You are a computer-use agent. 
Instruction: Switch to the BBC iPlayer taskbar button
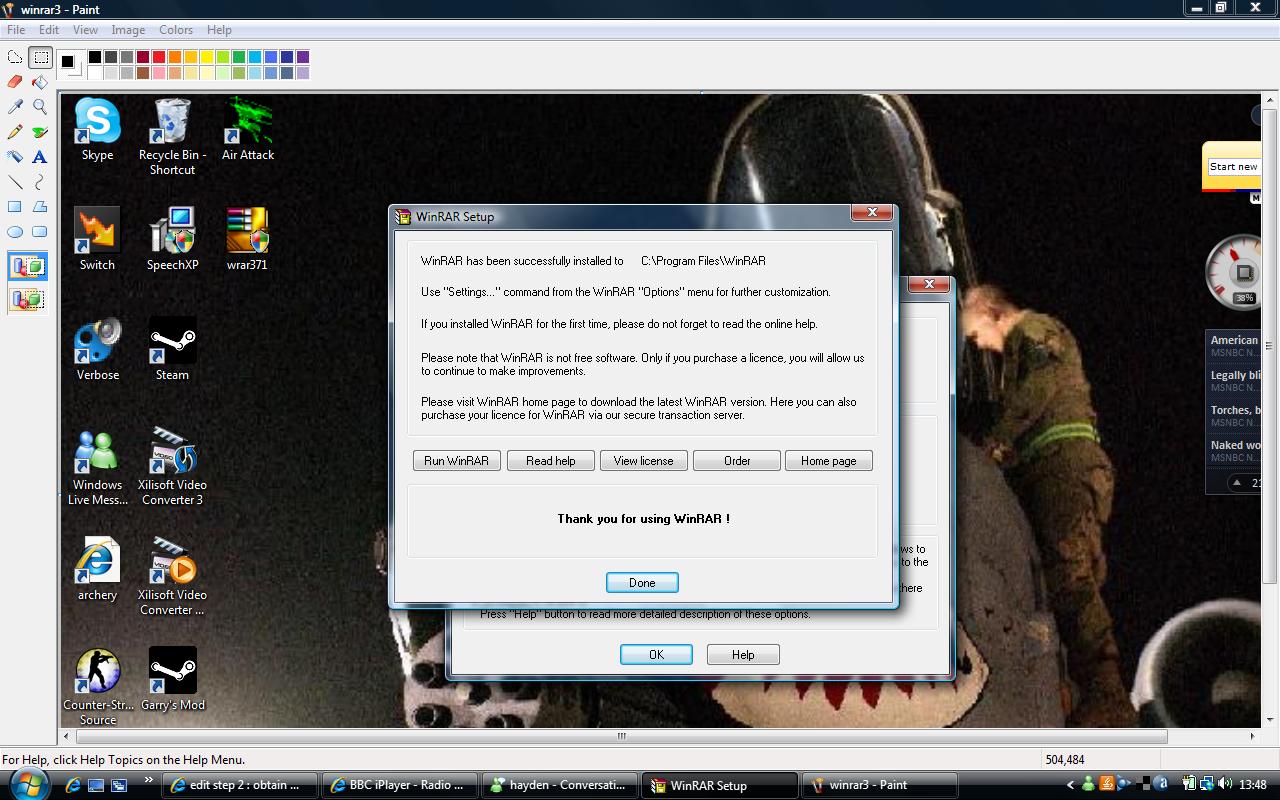coord(401,785)
